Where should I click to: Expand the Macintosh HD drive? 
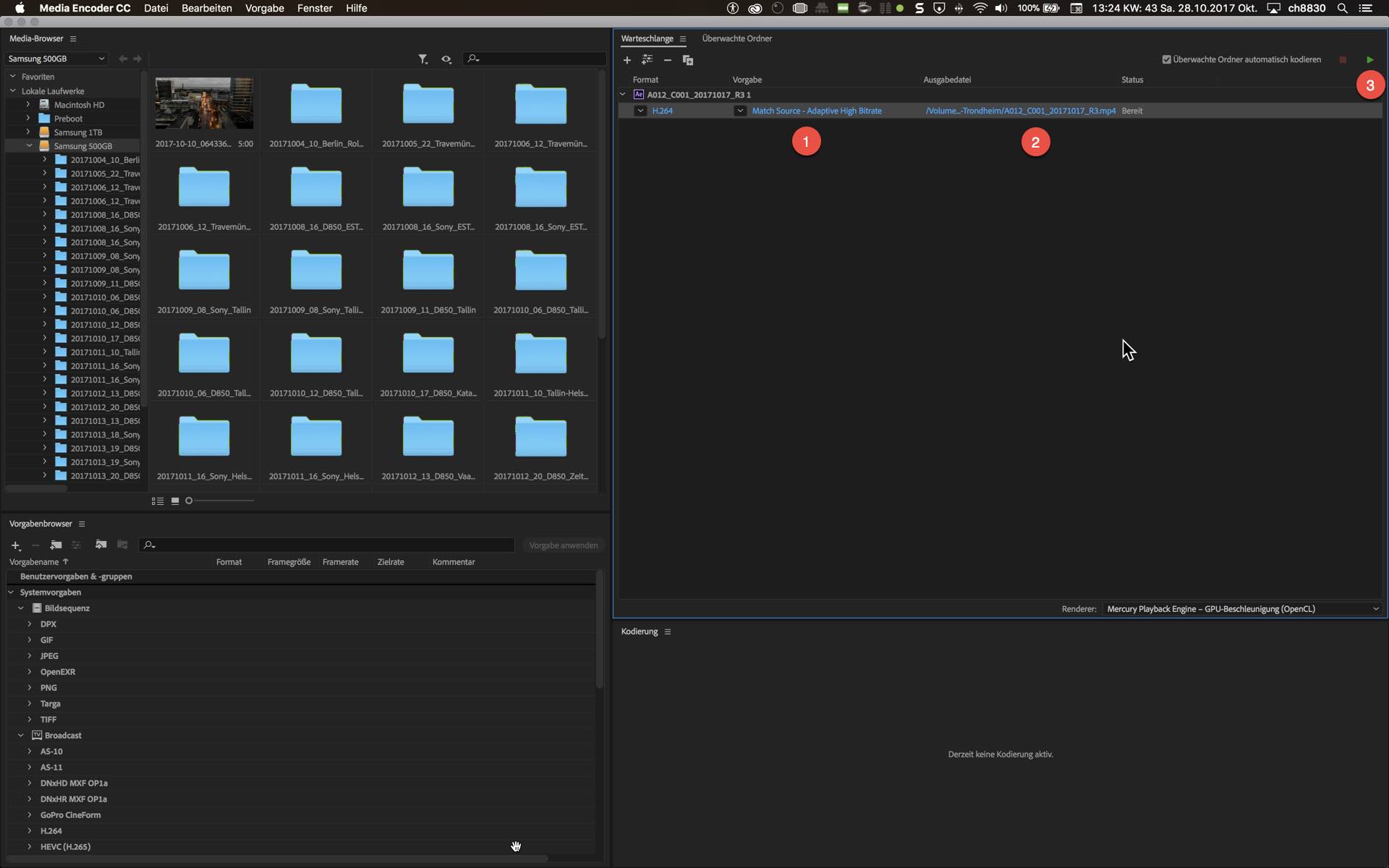coord(28,104)
